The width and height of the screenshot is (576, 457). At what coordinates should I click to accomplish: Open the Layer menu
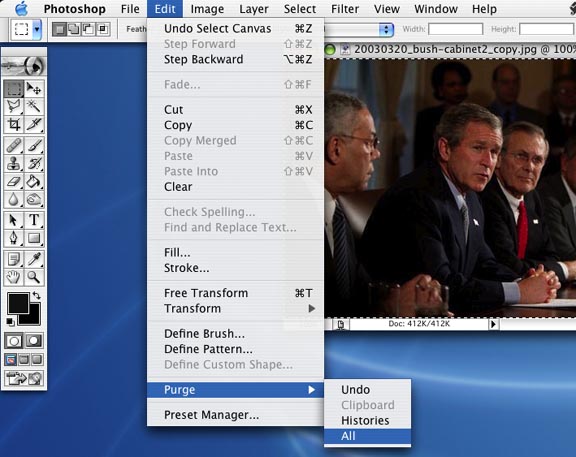point(253,9)
